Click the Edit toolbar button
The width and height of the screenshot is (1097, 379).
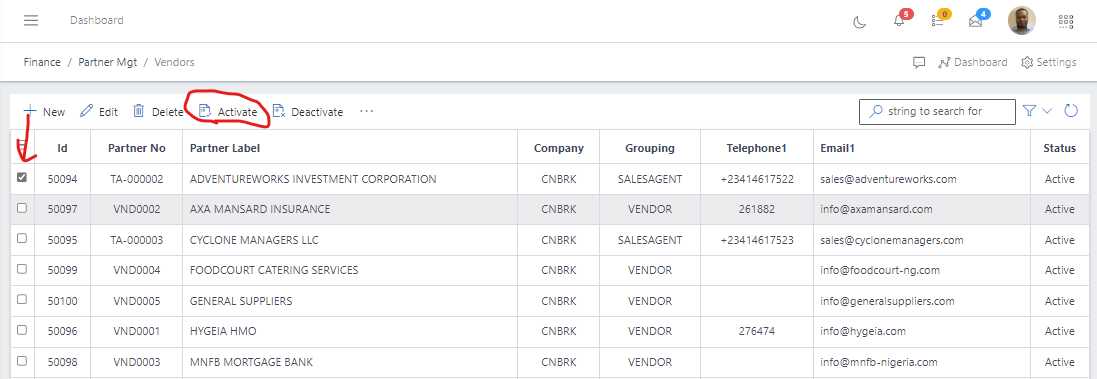[x=99, y=111]
